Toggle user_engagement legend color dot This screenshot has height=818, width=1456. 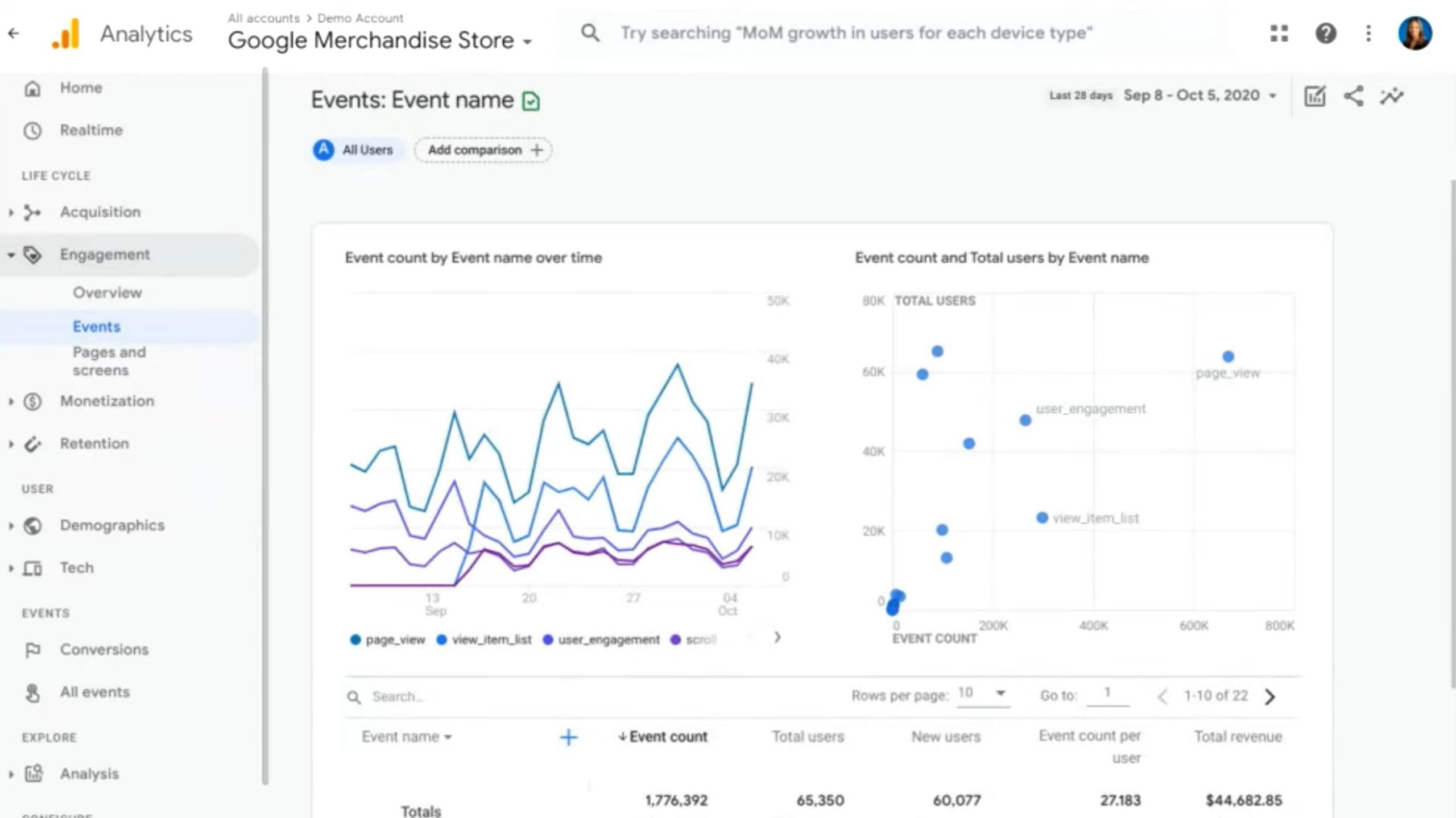click(x=548, y=640)
